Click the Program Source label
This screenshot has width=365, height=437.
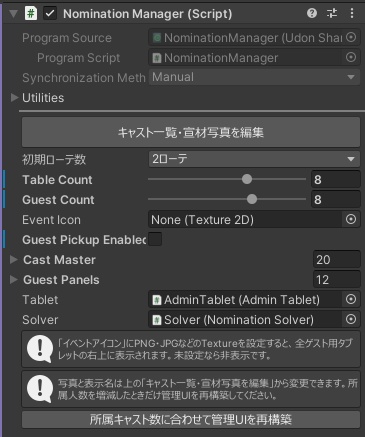[x=67, y=38]
